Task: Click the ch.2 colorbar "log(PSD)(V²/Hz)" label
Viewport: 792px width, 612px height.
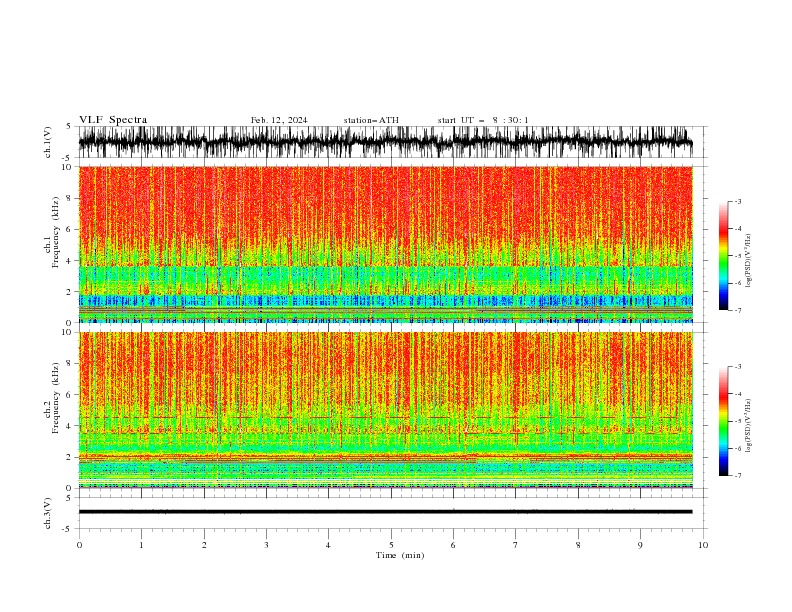Action: (x=749, y=425)
